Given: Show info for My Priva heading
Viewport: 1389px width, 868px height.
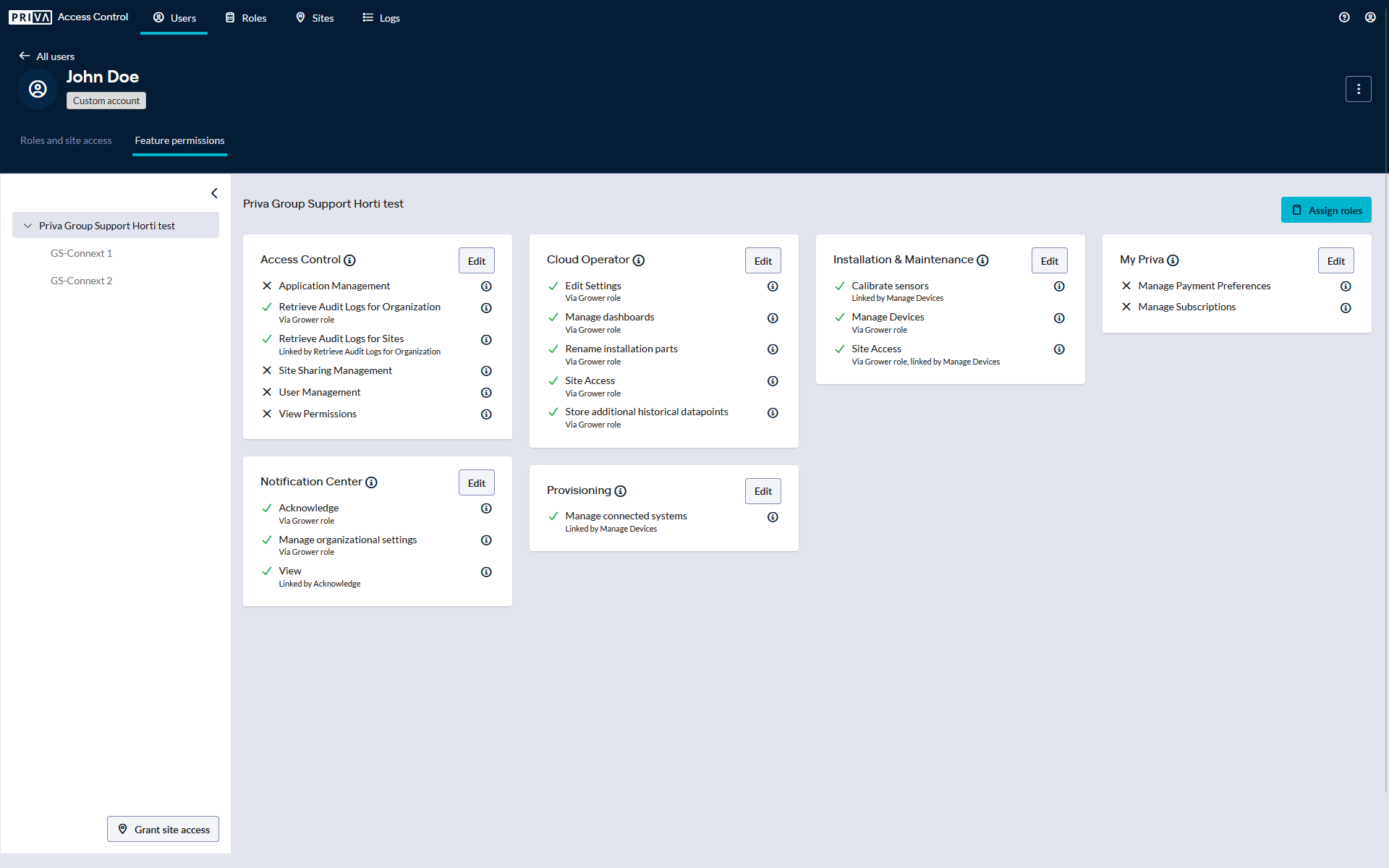Looking at the screenshot, I should (1173, 260).
